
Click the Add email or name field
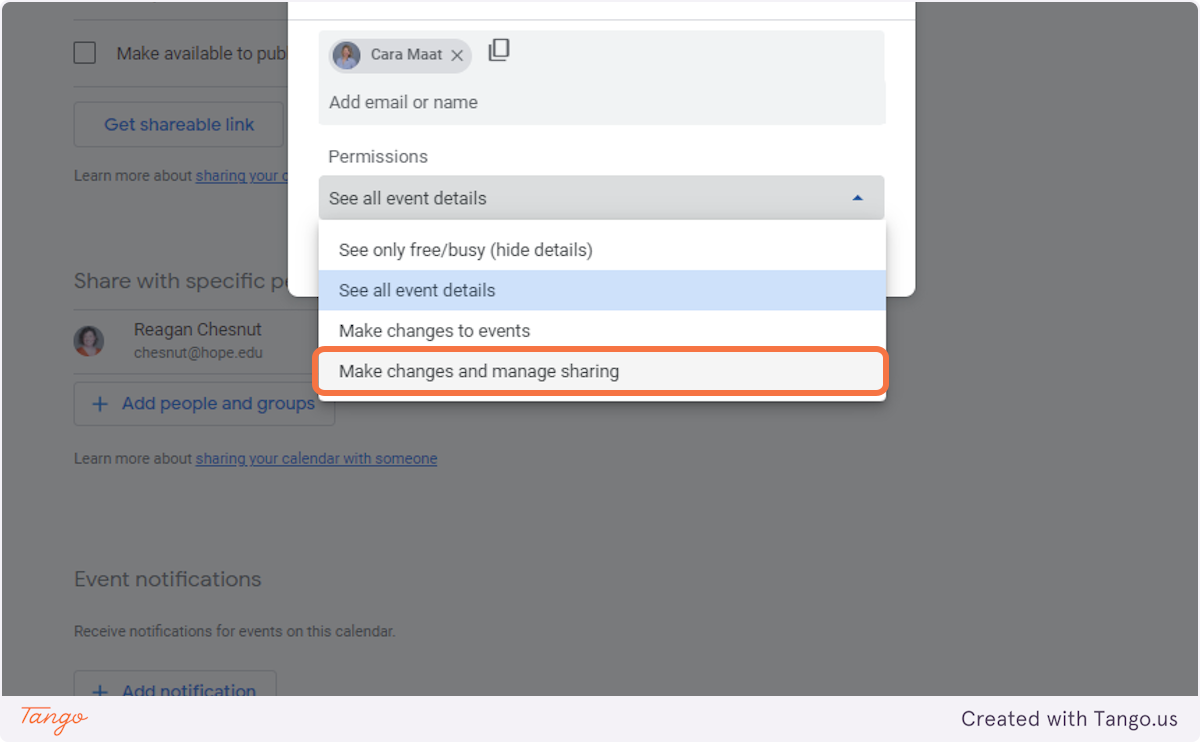pyautogui.click(x=600, y=102)
